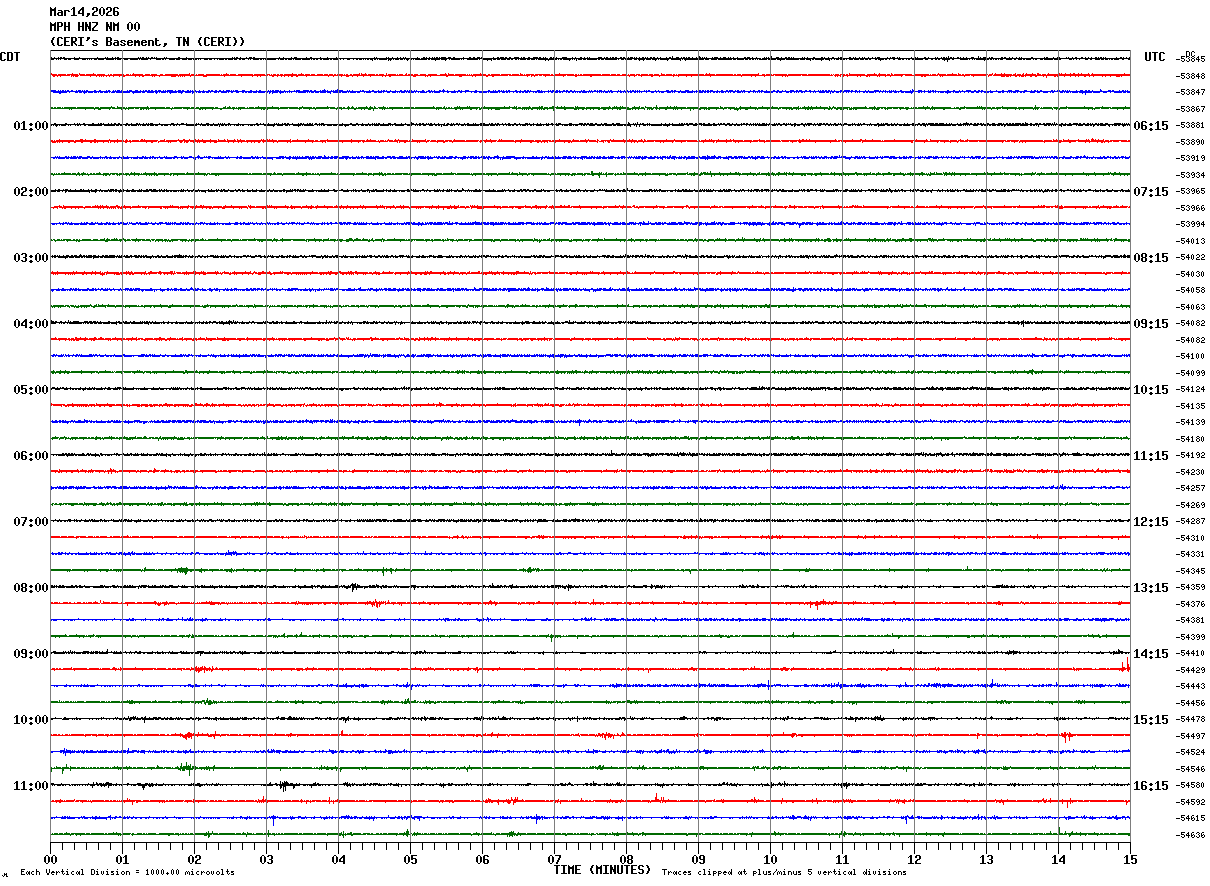Click the minute 07 axis tick label

pyautogui.click(x=554, y=860)
